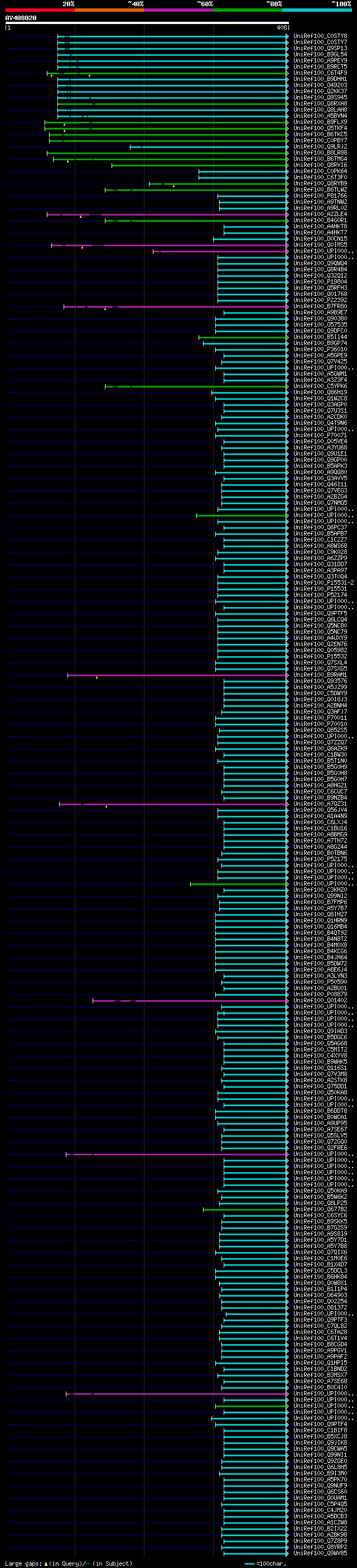The height and width of the screenshot is (1568, 357).
Task: Open hit UniRef100_Q6AZK9
Action: [x=320, y=749]
